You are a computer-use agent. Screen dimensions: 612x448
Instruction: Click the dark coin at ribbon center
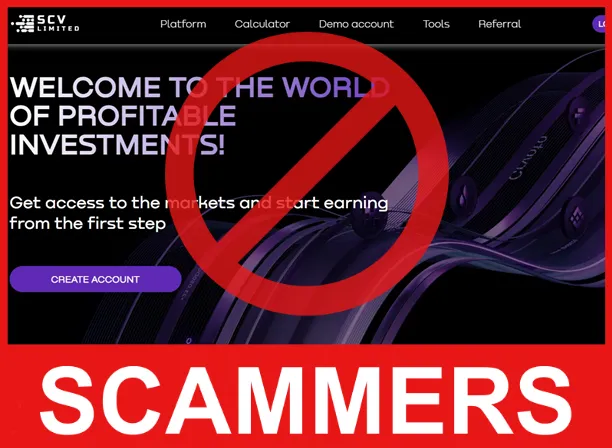pyautogui.click(x=370, y=214)
